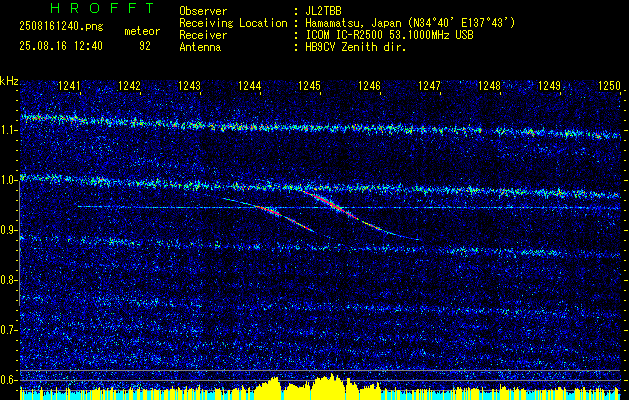Click the meteor count 92
629x400 pixels.
tap(144, 46)
